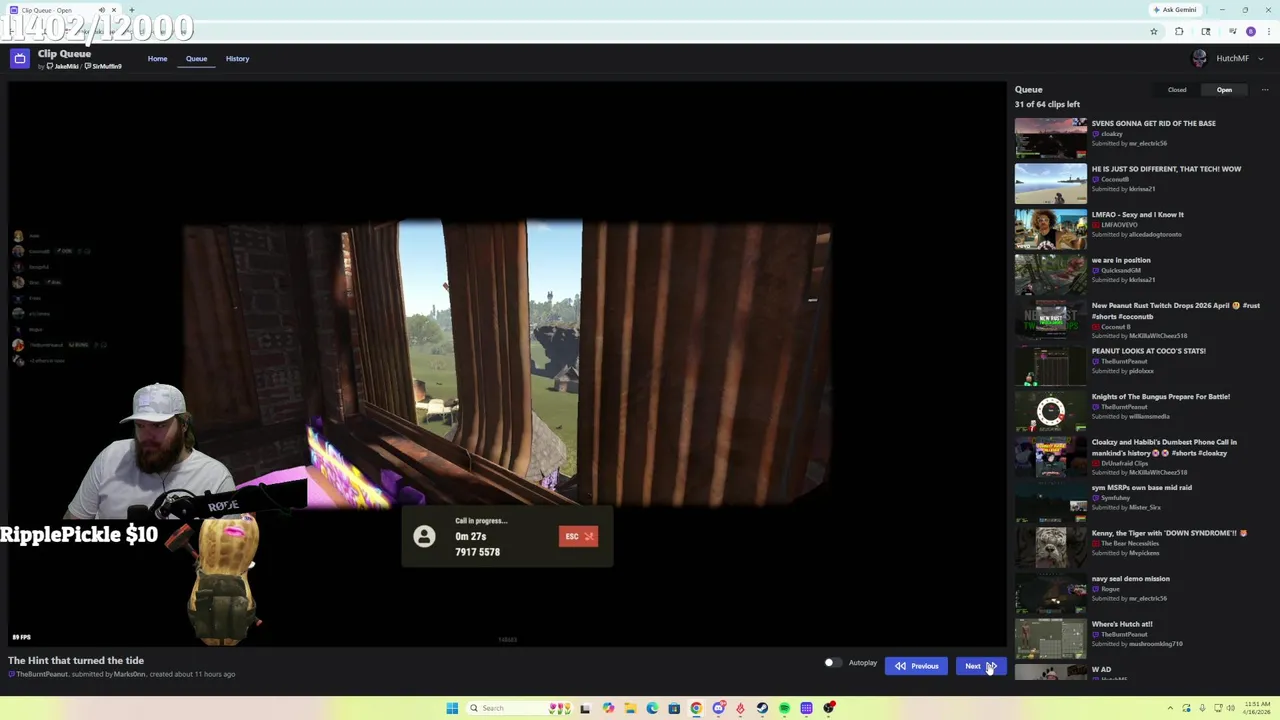Open the taskbar clock and date

coord(1256,708)
